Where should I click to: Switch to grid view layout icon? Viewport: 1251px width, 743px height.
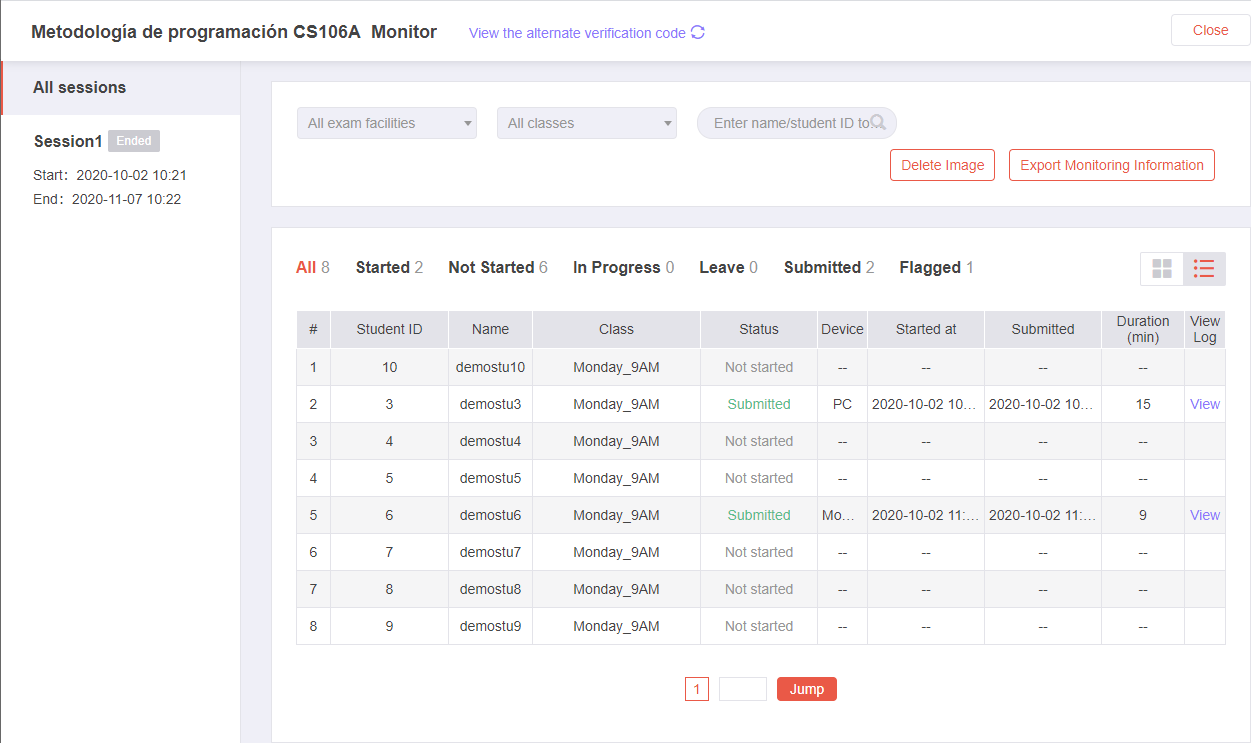pos(1162,268)
